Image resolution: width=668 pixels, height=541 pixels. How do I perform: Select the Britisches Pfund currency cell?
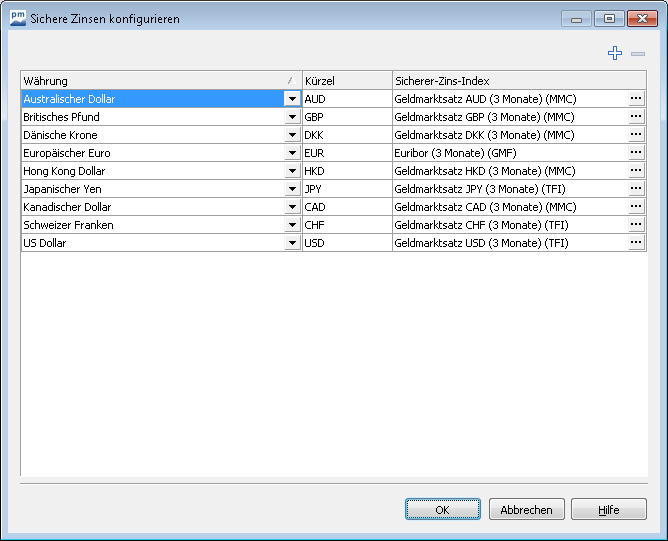point(150,117)
